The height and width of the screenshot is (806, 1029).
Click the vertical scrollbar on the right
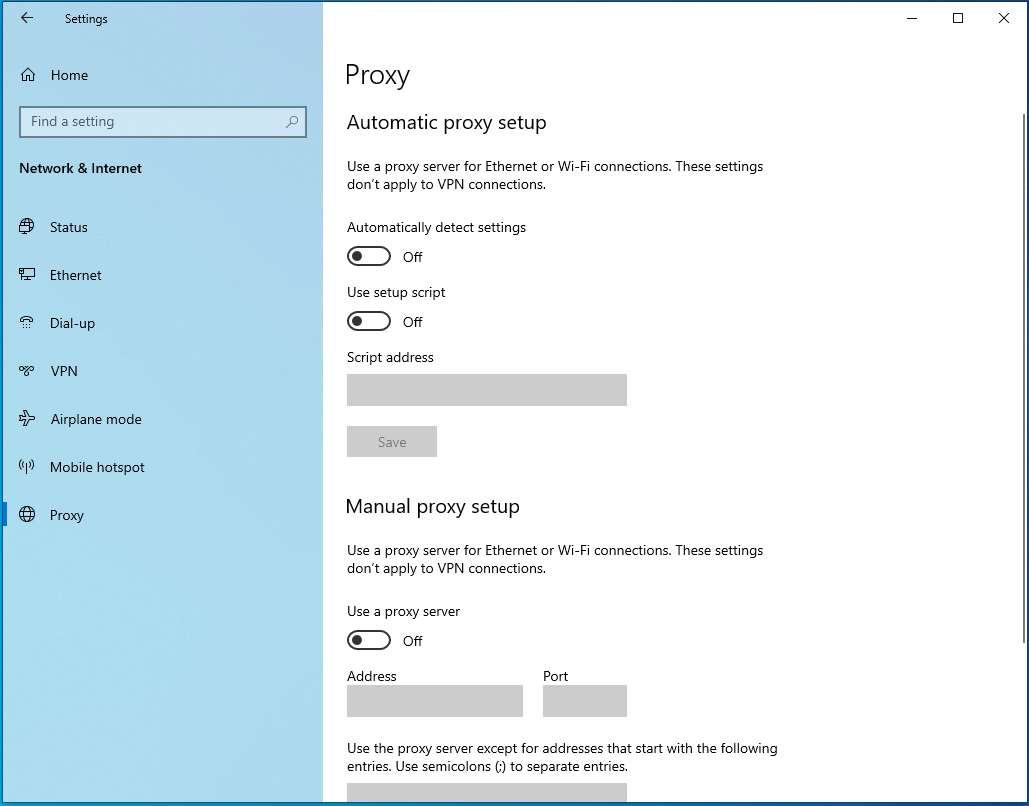[1024, 378]
